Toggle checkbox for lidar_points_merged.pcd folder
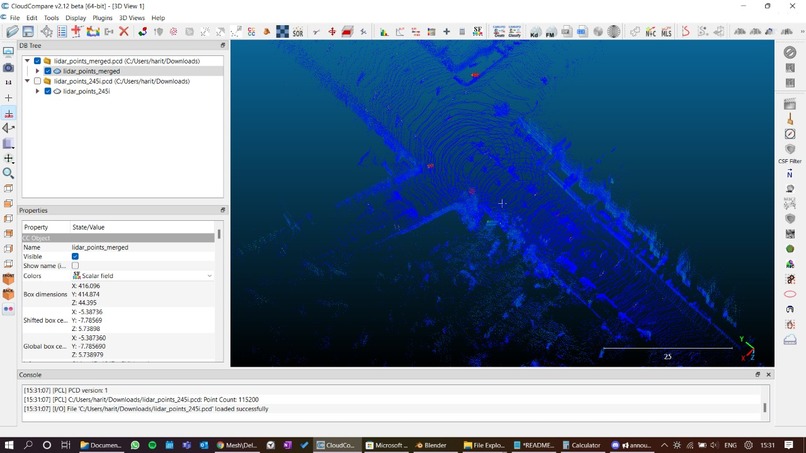The image size is (806, 453). coord(37,61)
